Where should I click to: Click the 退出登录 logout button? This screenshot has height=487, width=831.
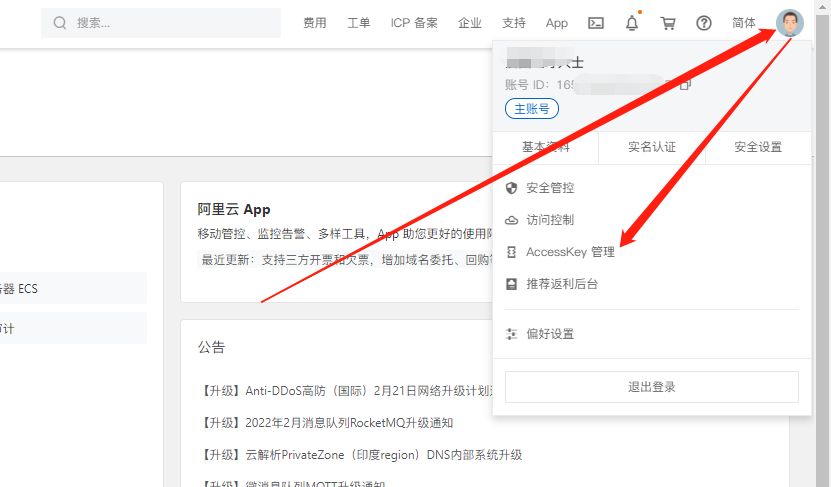652,387
